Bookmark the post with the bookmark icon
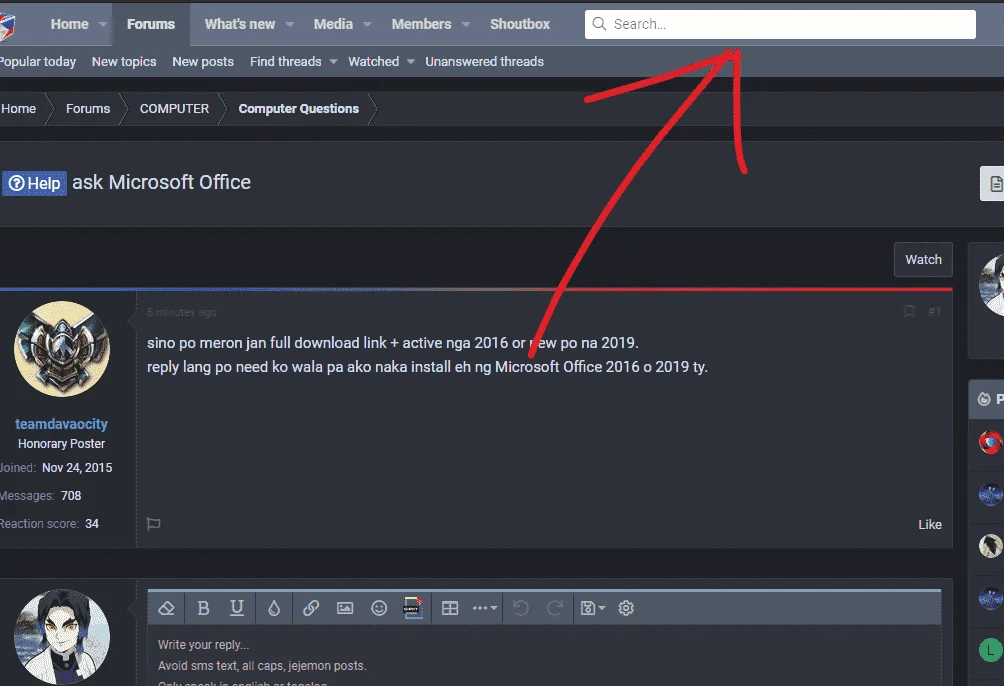The width and height of the screenshot is (1004, 686). coord(909,311)
